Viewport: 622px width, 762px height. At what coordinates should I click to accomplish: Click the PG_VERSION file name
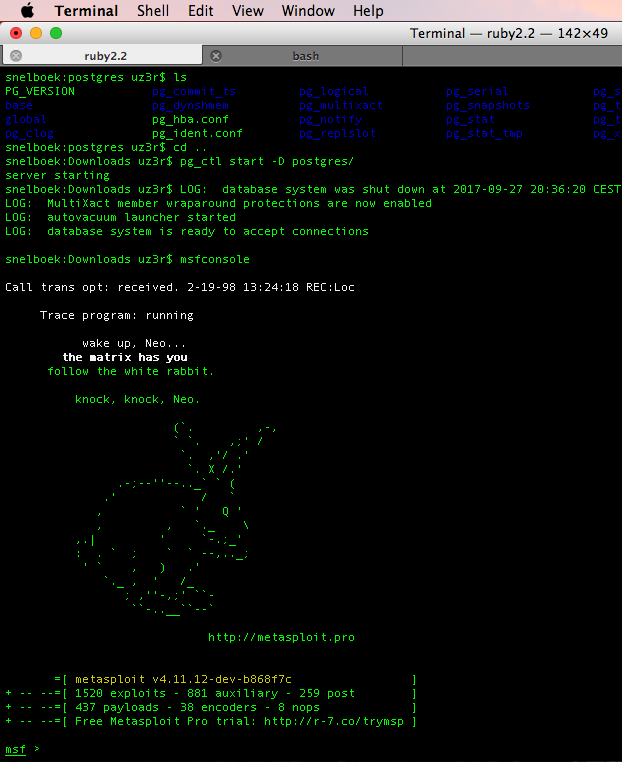pyautogui.click(x=40, y=91)
